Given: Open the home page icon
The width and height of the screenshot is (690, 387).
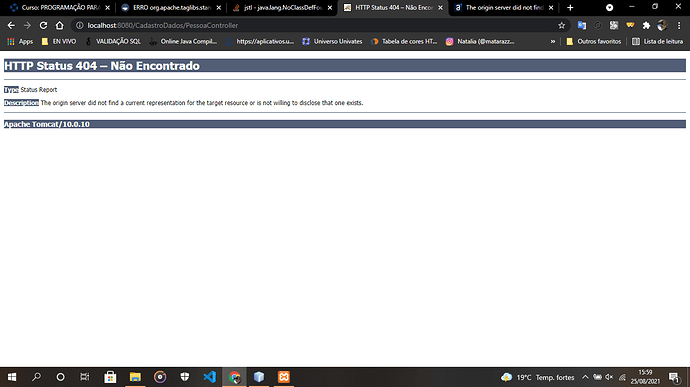Looking at the screenshot, I should point(59,26).
